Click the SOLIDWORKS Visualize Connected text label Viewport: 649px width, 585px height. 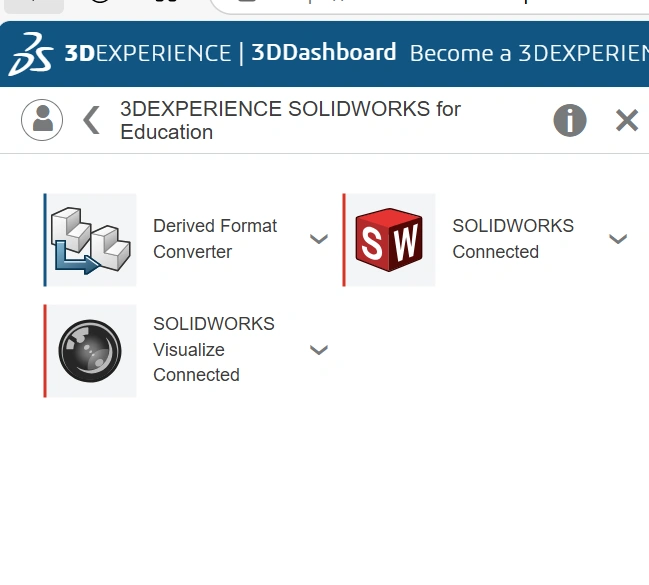click(213, 350)
